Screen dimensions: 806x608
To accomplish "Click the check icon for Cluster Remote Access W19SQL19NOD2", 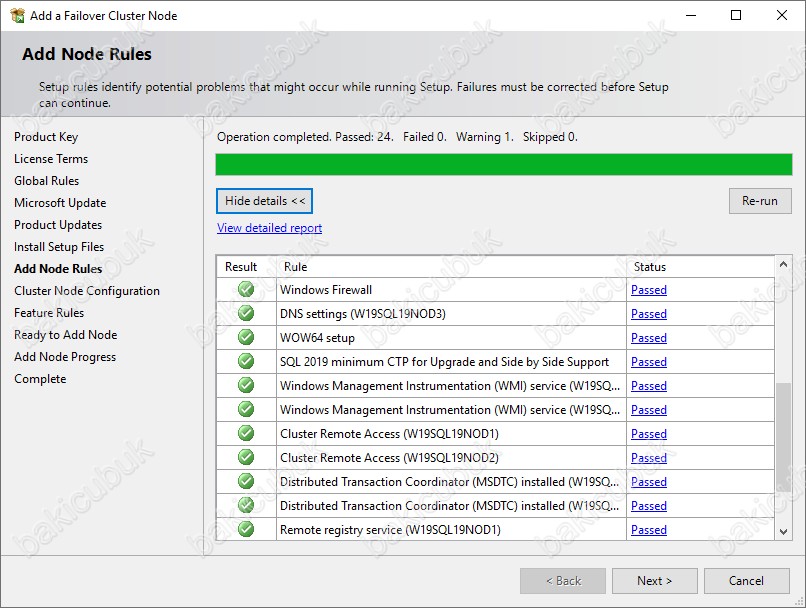I will tap(246, 457).
